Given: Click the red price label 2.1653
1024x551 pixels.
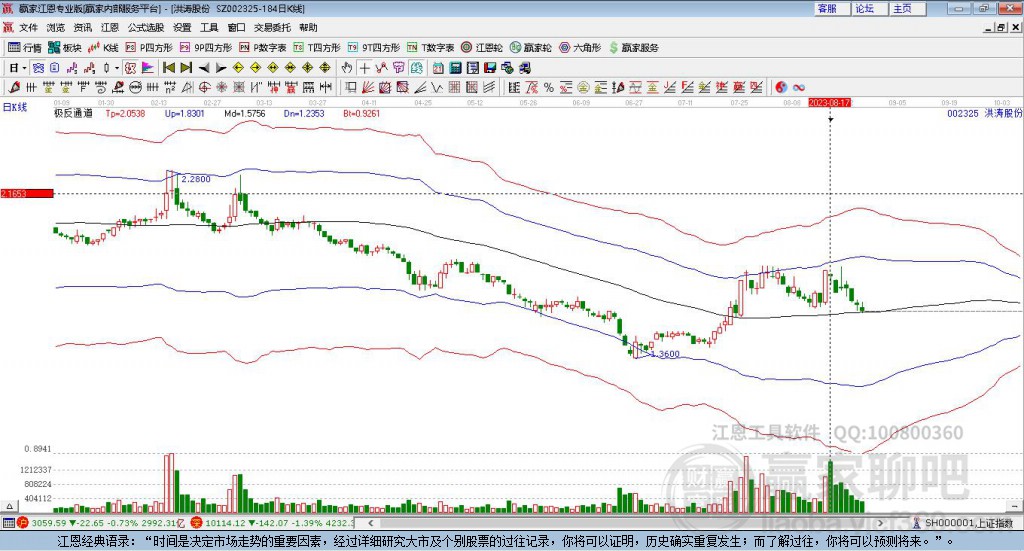Looking at the screenshot, I should [27, 193].
